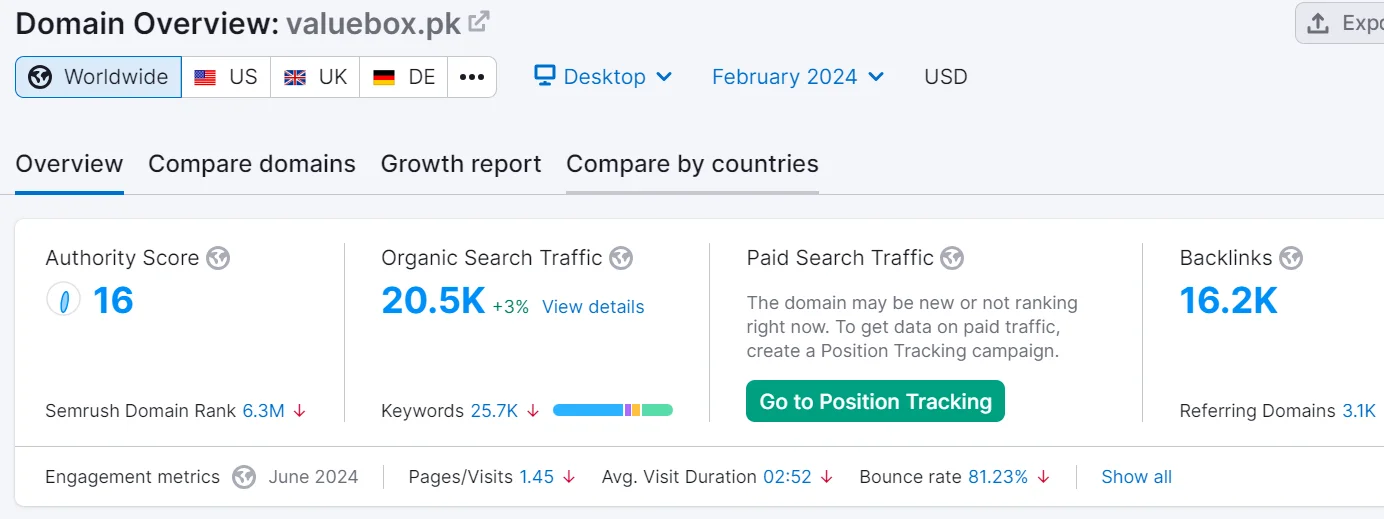Switch database to US
Viewport: 1384px width, 519px height.
click(226, 77)
